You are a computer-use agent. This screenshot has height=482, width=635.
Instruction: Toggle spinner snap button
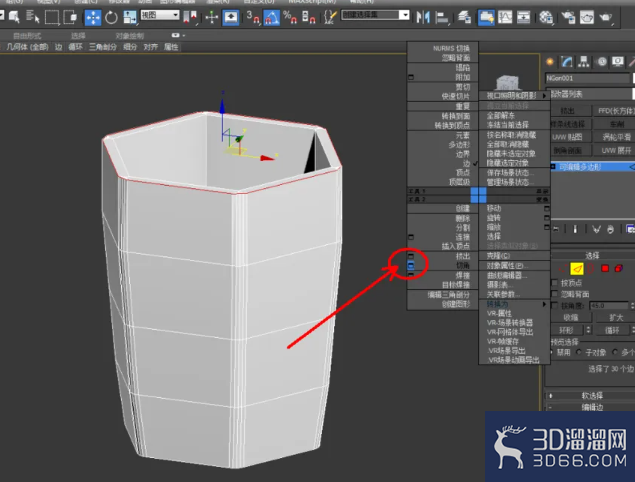(309, 17)
